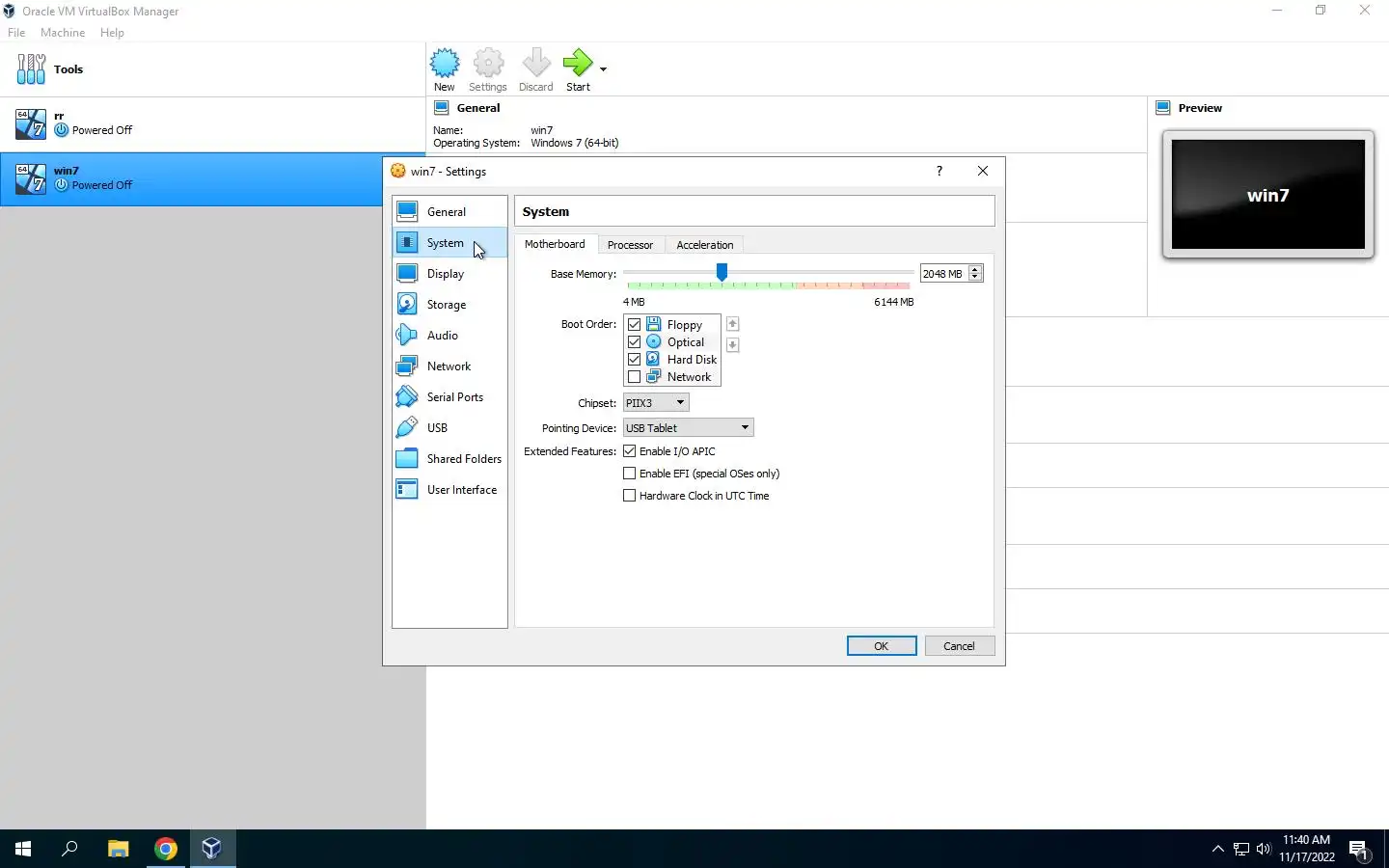The image size is (1389, 868).
Task: Uncheck Optical in boot order
Action: click(x=634, y=342)
